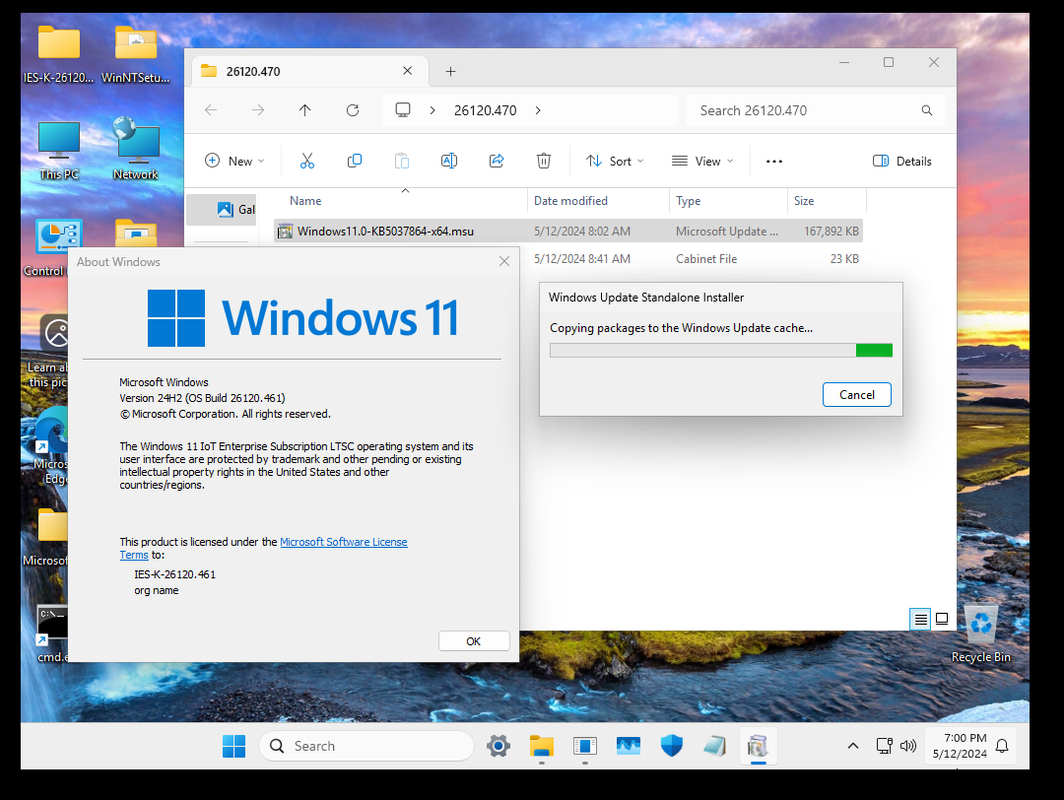
Task: Go forward with the Explorer forward arrow
Action: (258, 110)
